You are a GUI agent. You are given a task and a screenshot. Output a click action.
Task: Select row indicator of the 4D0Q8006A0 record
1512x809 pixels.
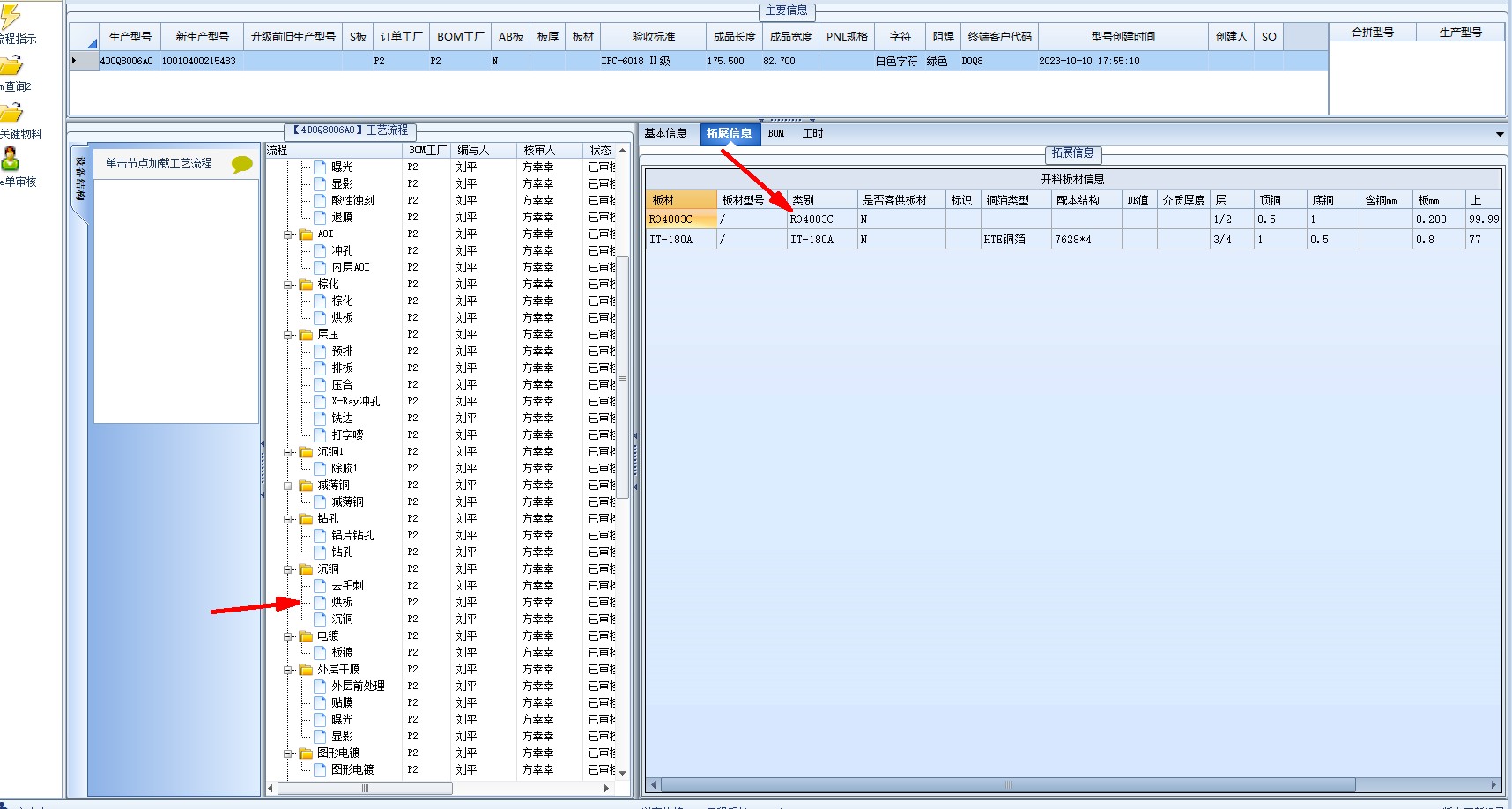(84, 62)
